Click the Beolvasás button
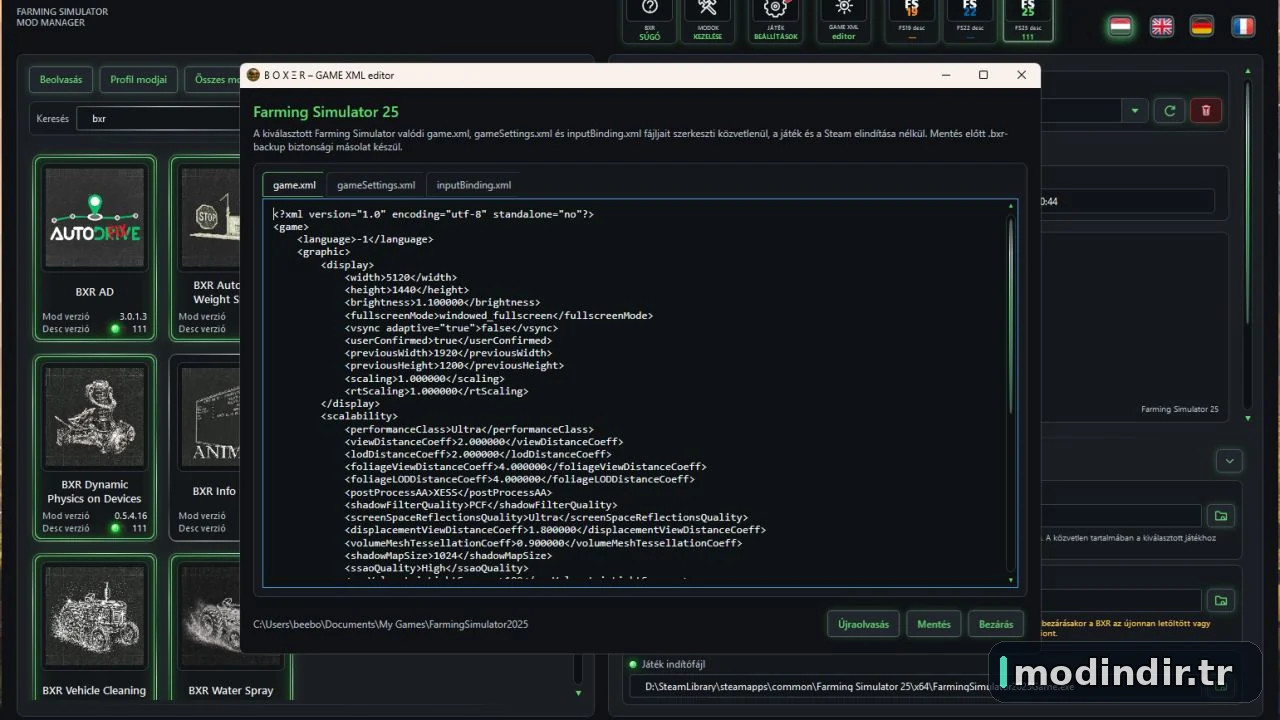Screen dimensions: 1280x720 (x=61, y=80)
